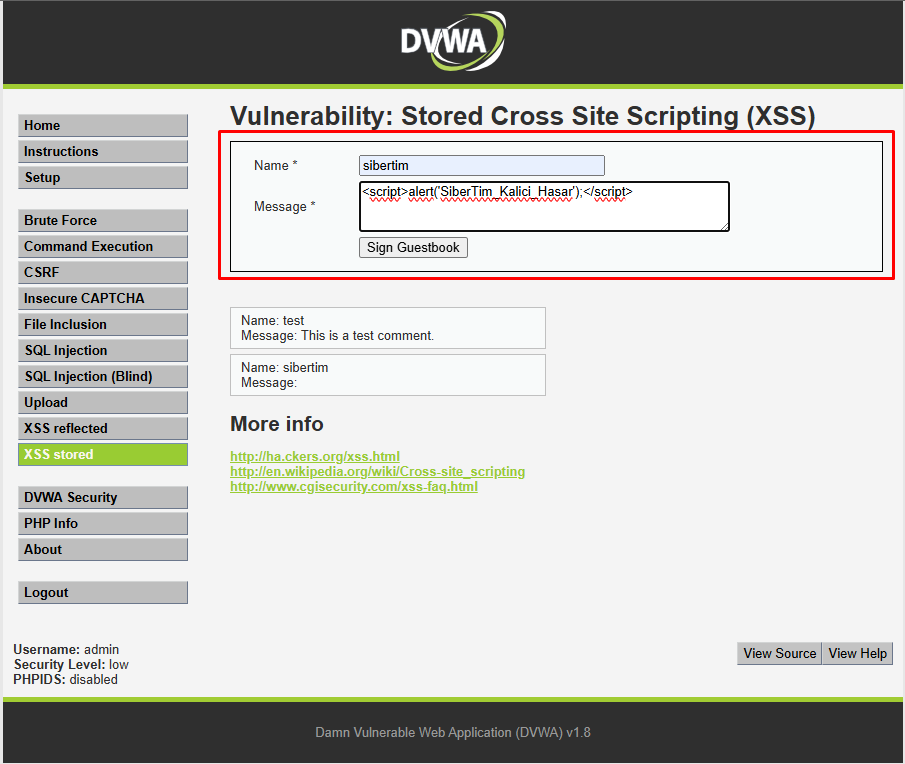This screenshot has height=764, width=905.
Task: Open the About page
Action: (103, 549)
